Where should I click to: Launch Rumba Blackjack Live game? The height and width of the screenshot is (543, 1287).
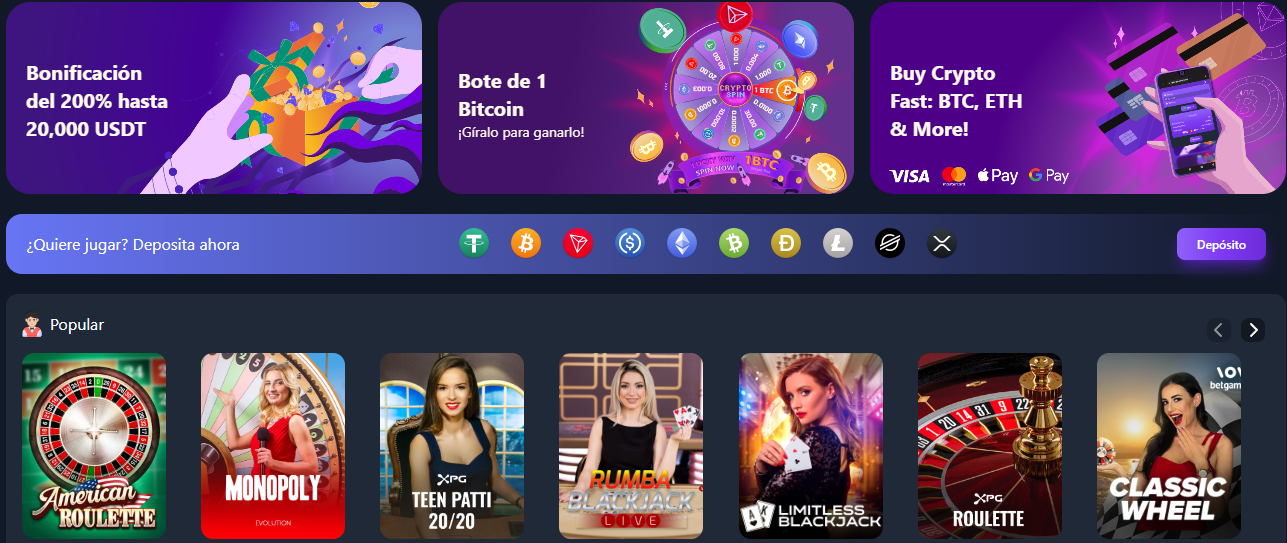click(x=631, y=446)
